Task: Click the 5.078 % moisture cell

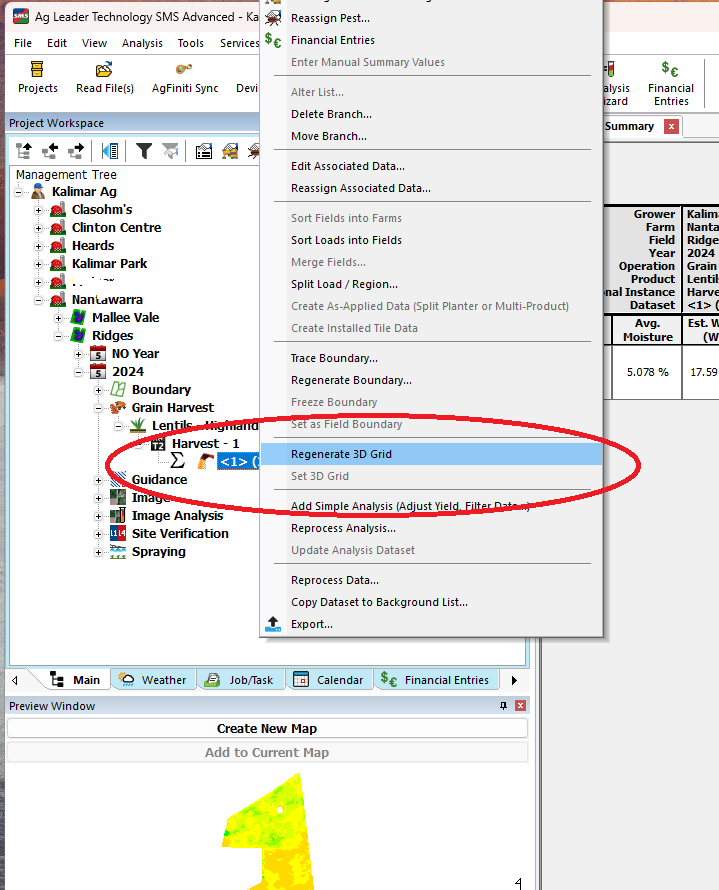Action: [x=647, y=372]
